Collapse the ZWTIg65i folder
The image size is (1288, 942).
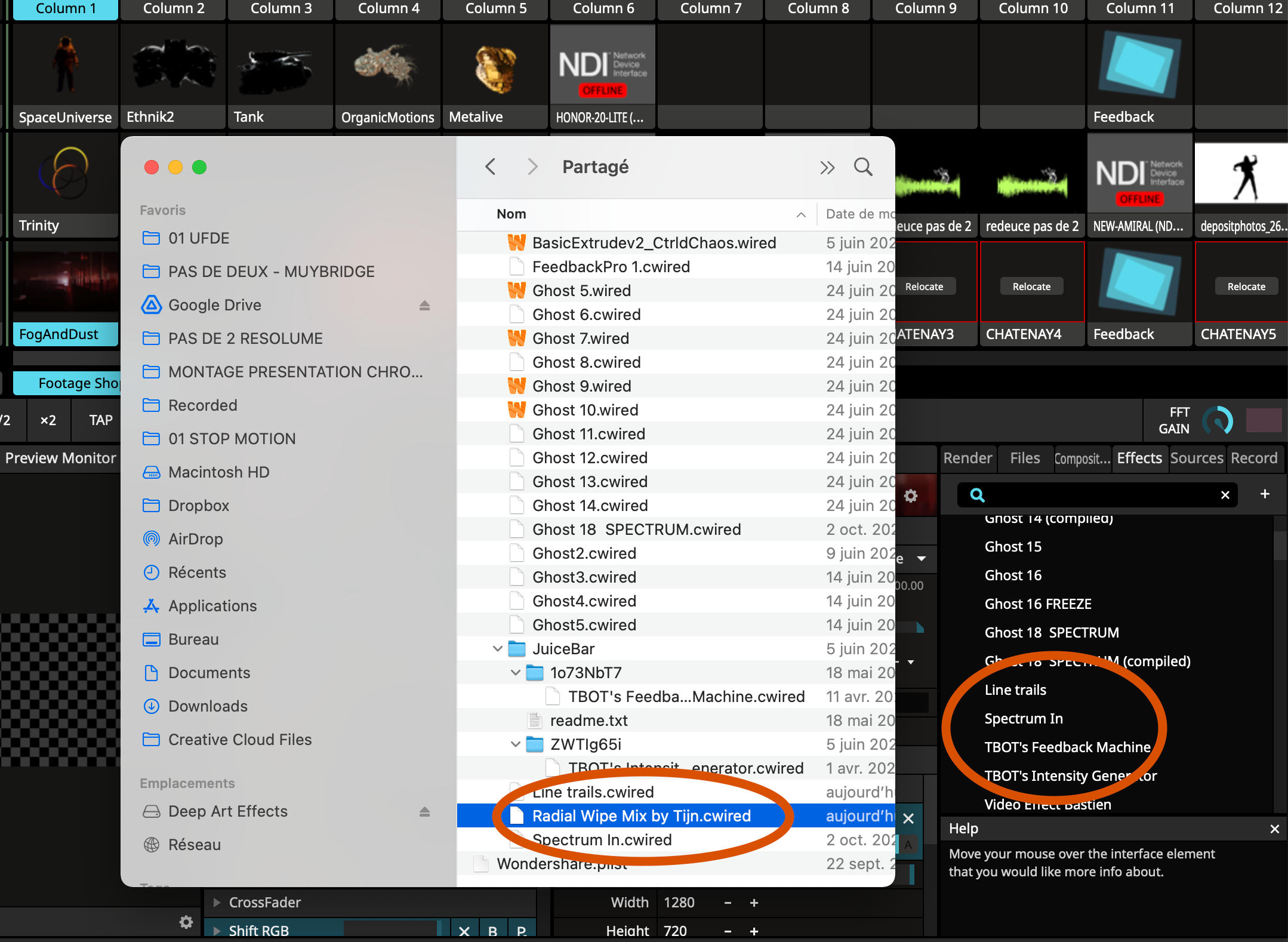tap(515, 744)
